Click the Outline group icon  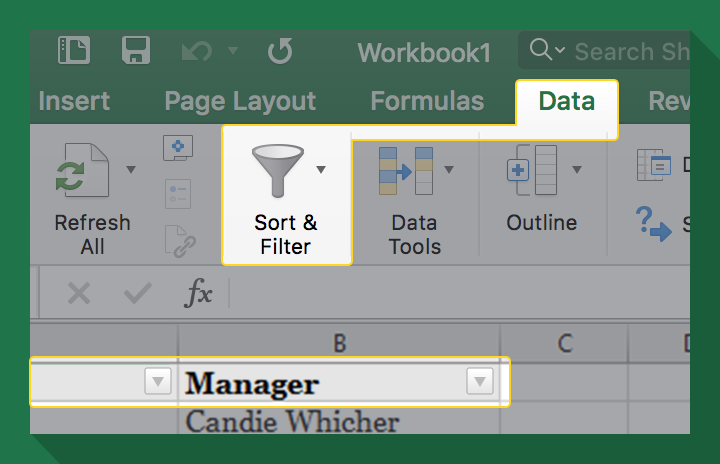[533, 170]
